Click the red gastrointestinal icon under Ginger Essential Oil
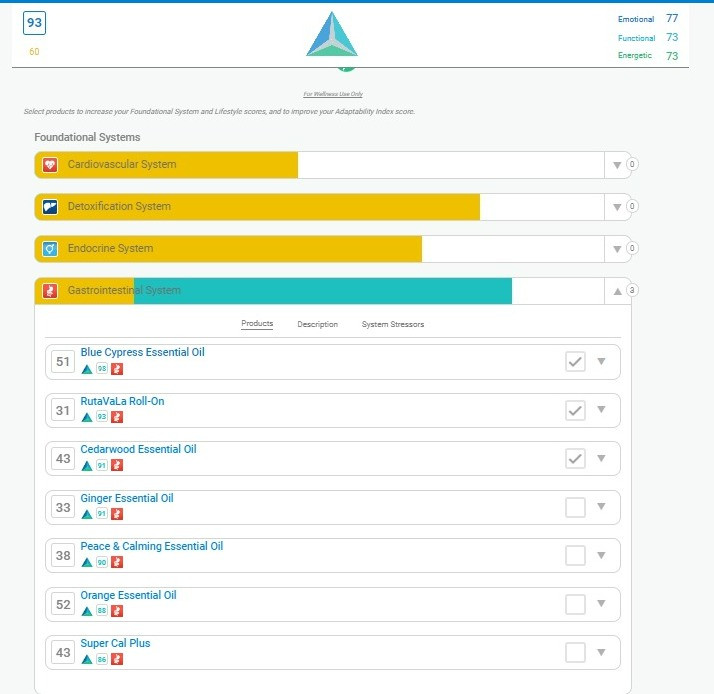The width and height of the screenshot is (714, 694). pos(117,514)
